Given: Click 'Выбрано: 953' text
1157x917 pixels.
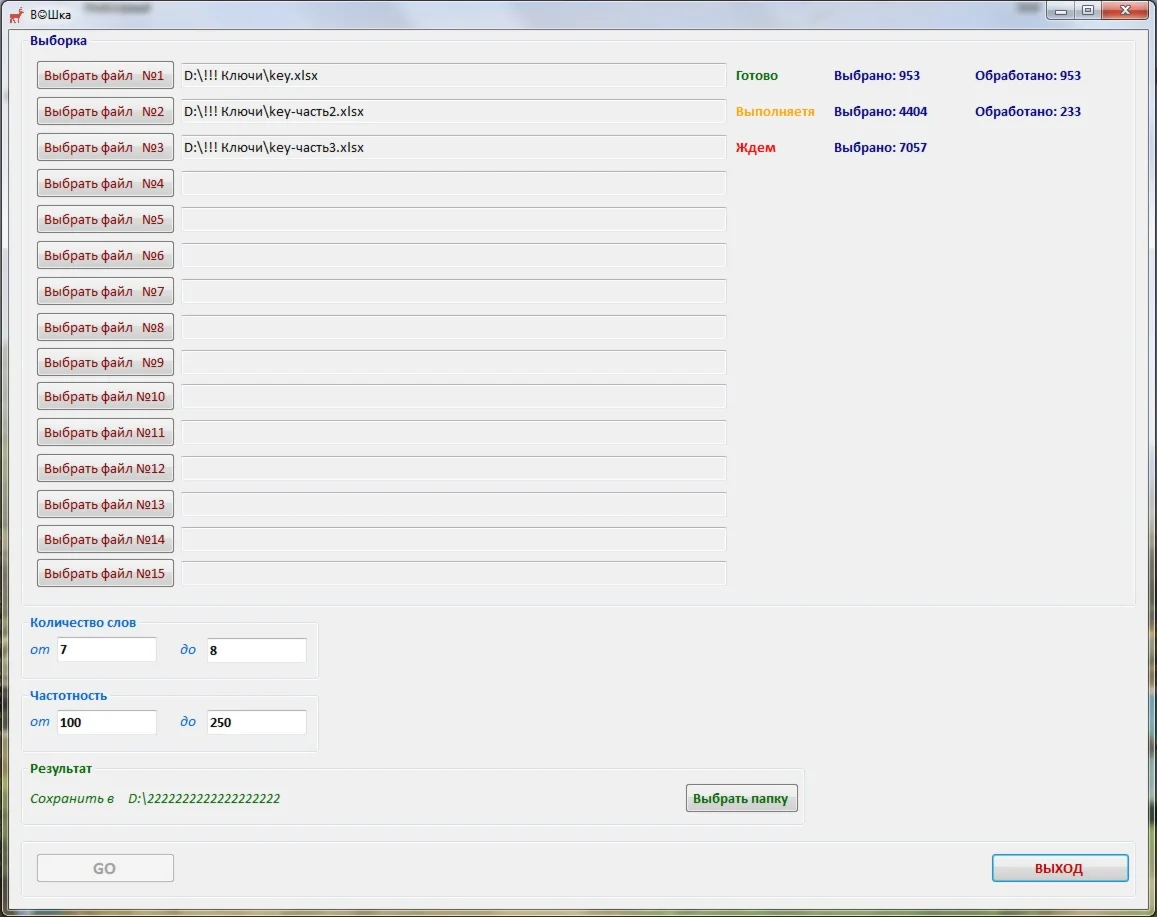Looking at the screenshot, I should pos(877,75).
